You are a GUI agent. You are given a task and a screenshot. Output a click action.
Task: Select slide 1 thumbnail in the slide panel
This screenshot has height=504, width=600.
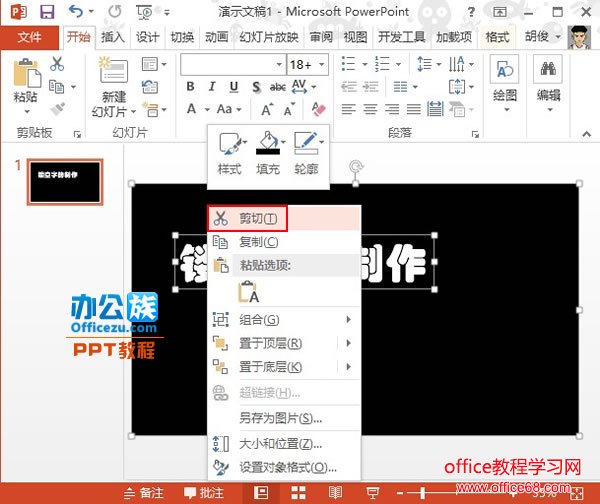tap(65, 182)
